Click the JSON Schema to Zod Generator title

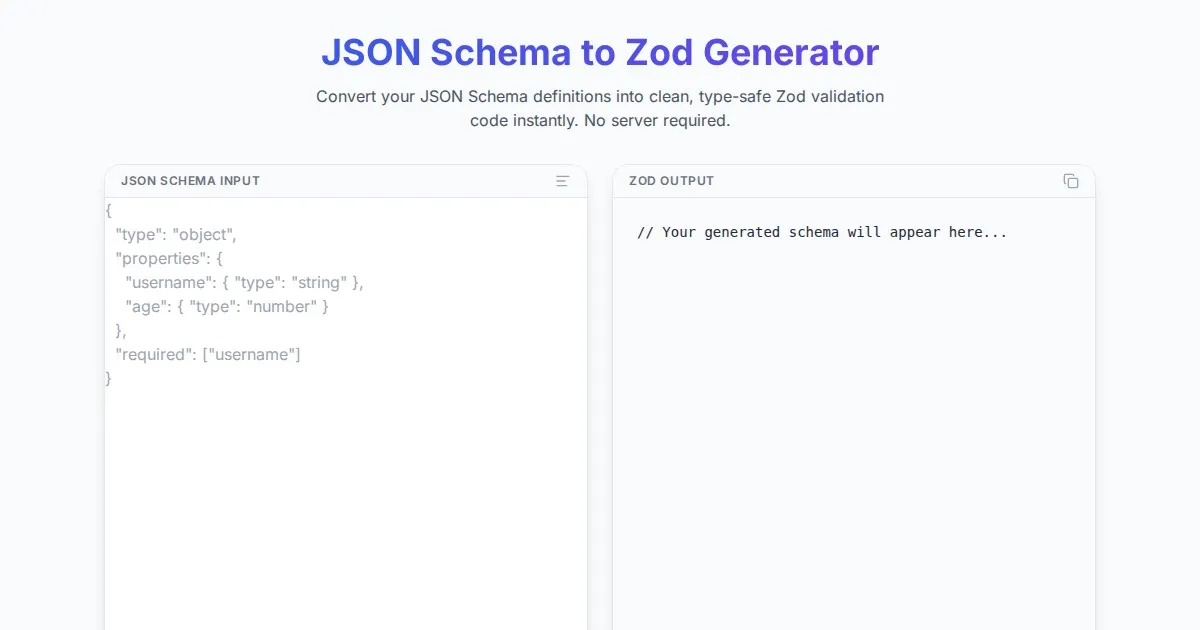[x=600, y=52]
